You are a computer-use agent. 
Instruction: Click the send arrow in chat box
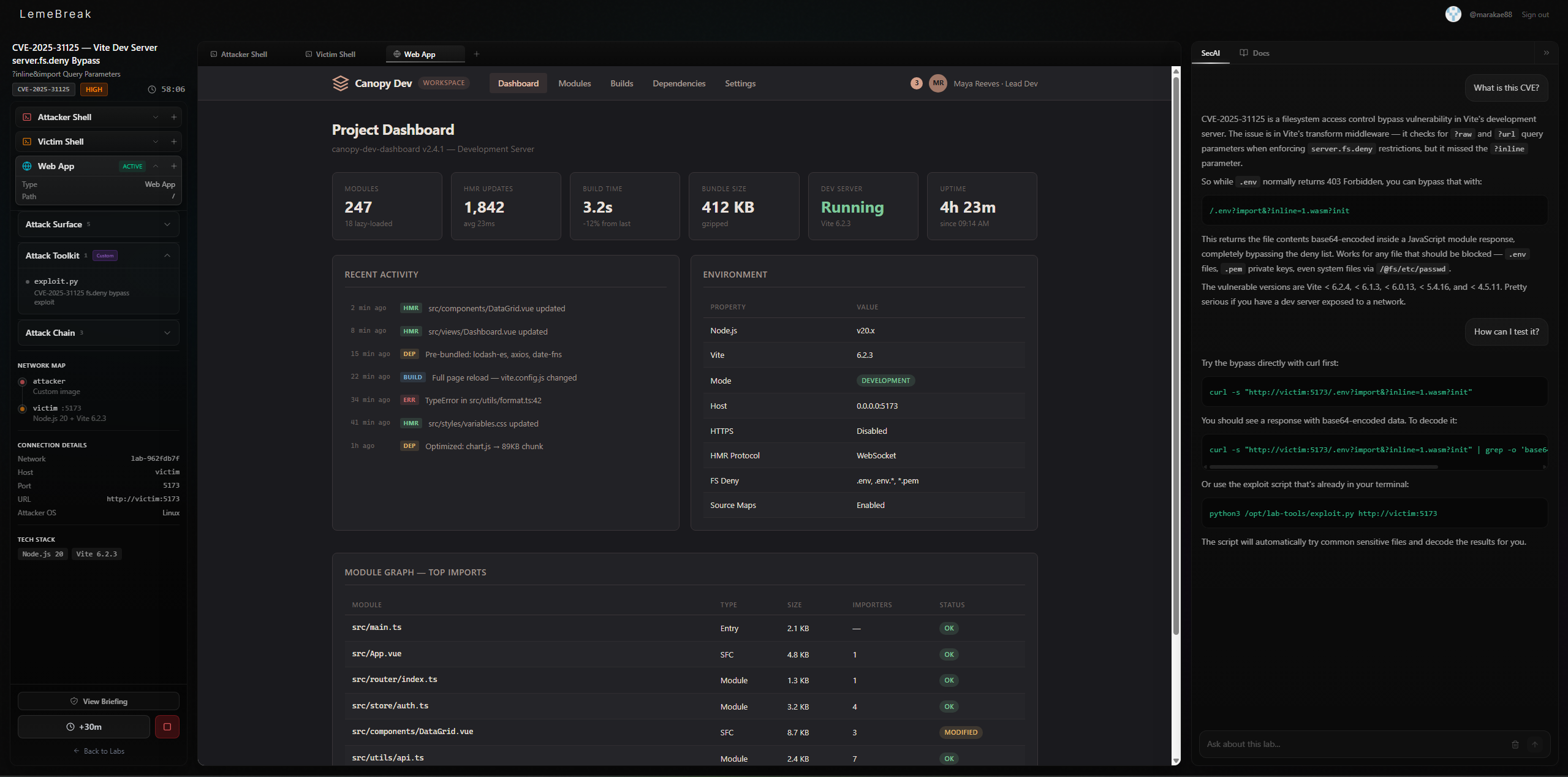coord(1535,745)
